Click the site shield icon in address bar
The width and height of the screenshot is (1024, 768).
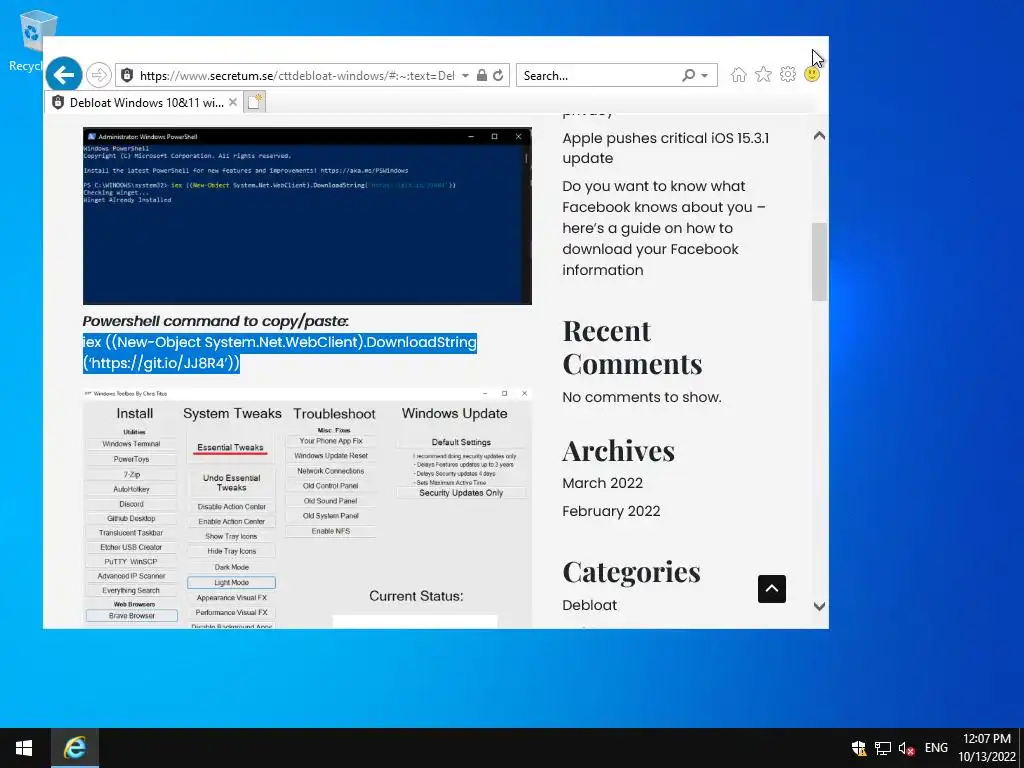click(127, 76)
